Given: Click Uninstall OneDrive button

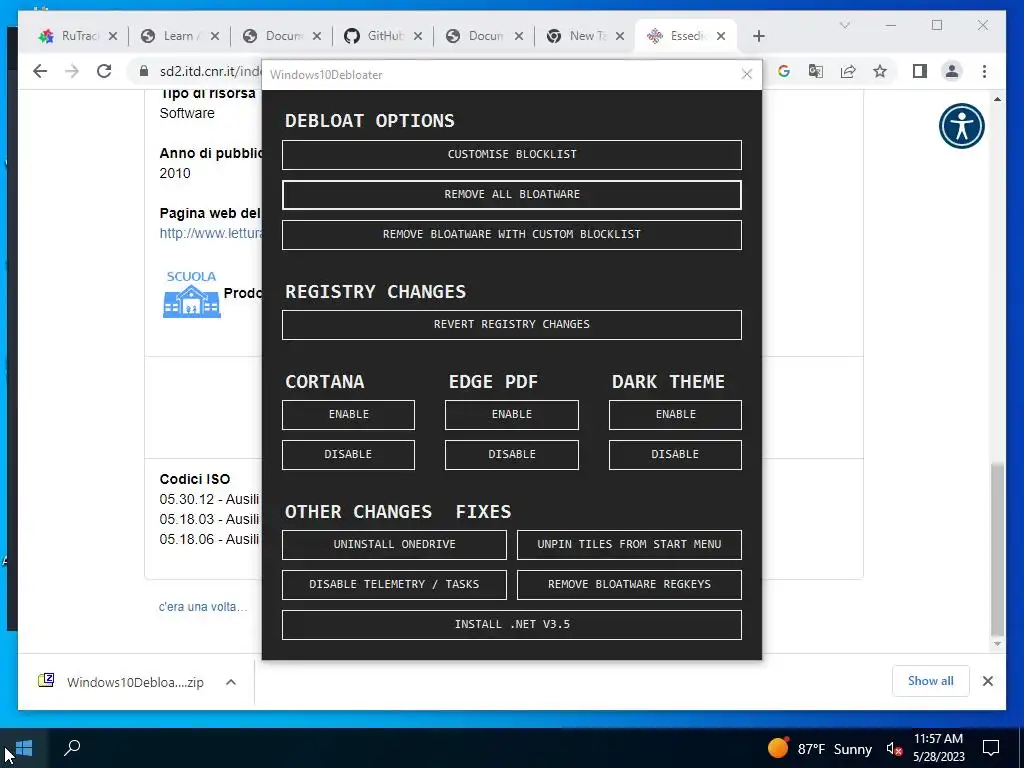Looking at the screenshot, I should (394, 545).
